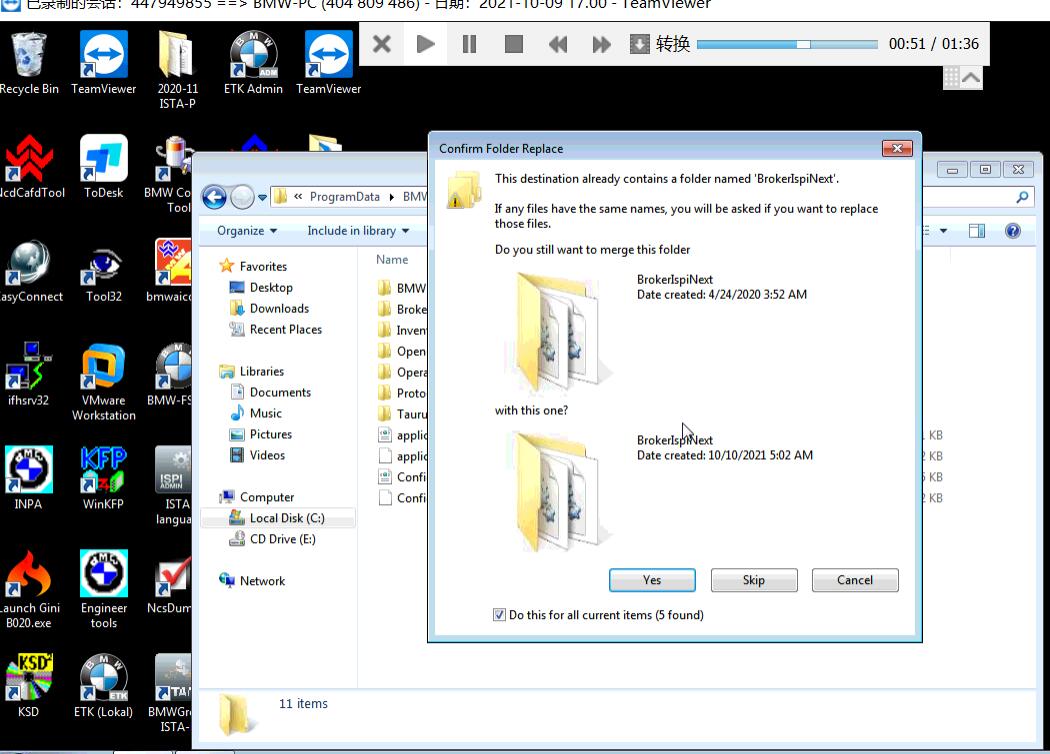This screenshot has width=1050, height=754.
Task: Select Libraries in the navigation pane
Action: (261, 371)
